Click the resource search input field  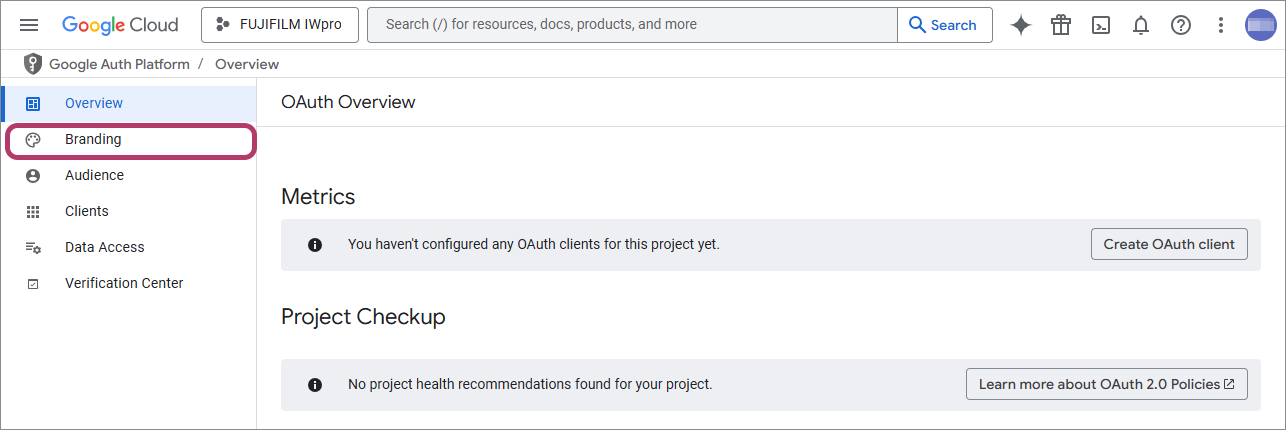(x=632, y=25)
